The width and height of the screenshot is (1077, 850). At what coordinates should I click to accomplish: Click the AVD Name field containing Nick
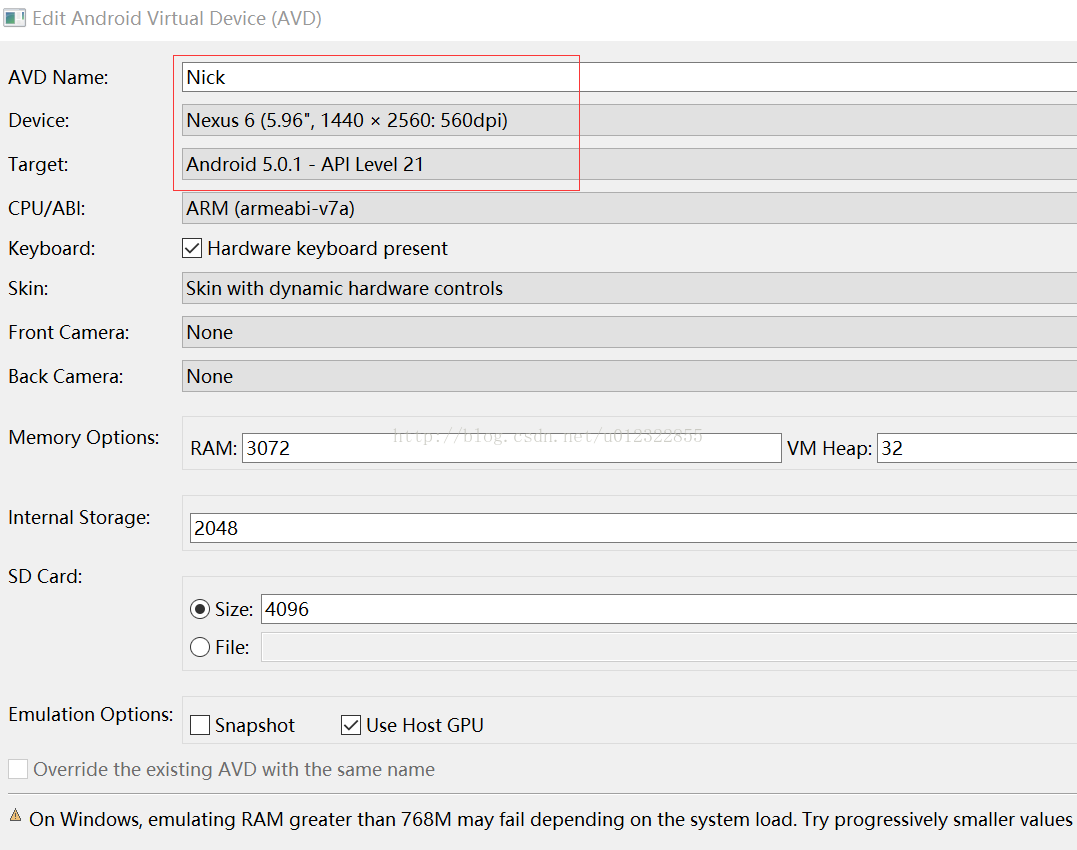point(629,77)
